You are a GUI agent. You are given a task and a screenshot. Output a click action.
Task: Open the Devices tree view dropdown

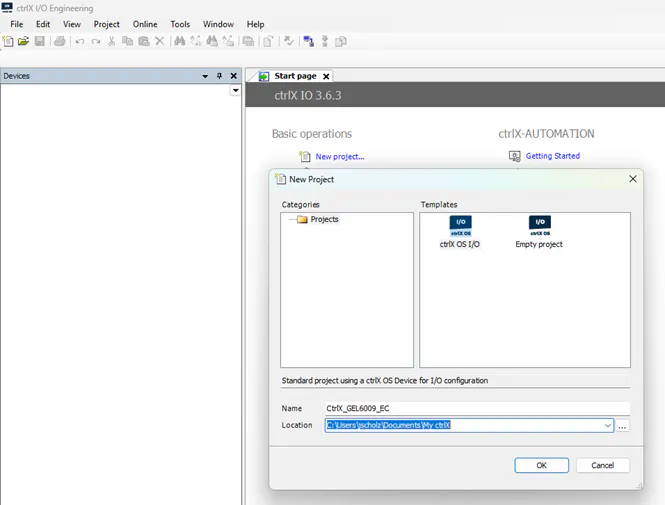coord(235,91)
